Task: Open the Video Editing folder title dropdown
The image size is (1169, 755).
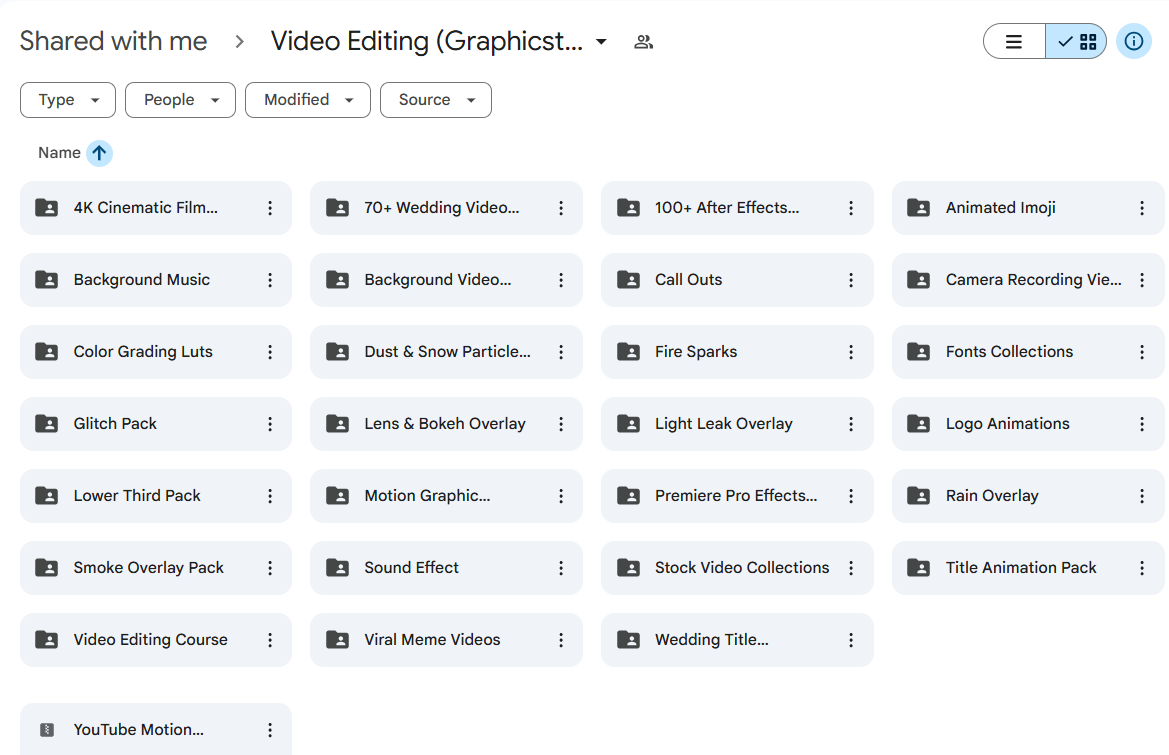Action: [x=601, y=42]
